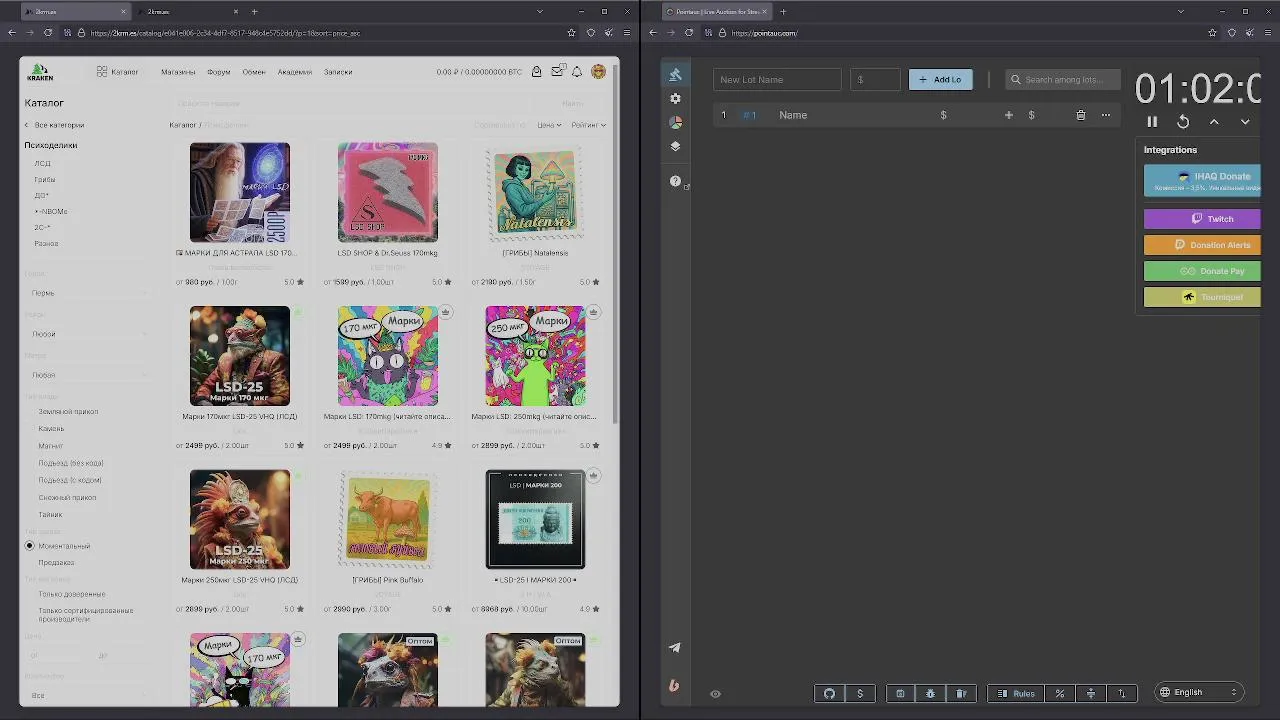Click the clear-all trash icon in bottom toolbar
This screenshot has height=720, width=1280.
(961, 693)
